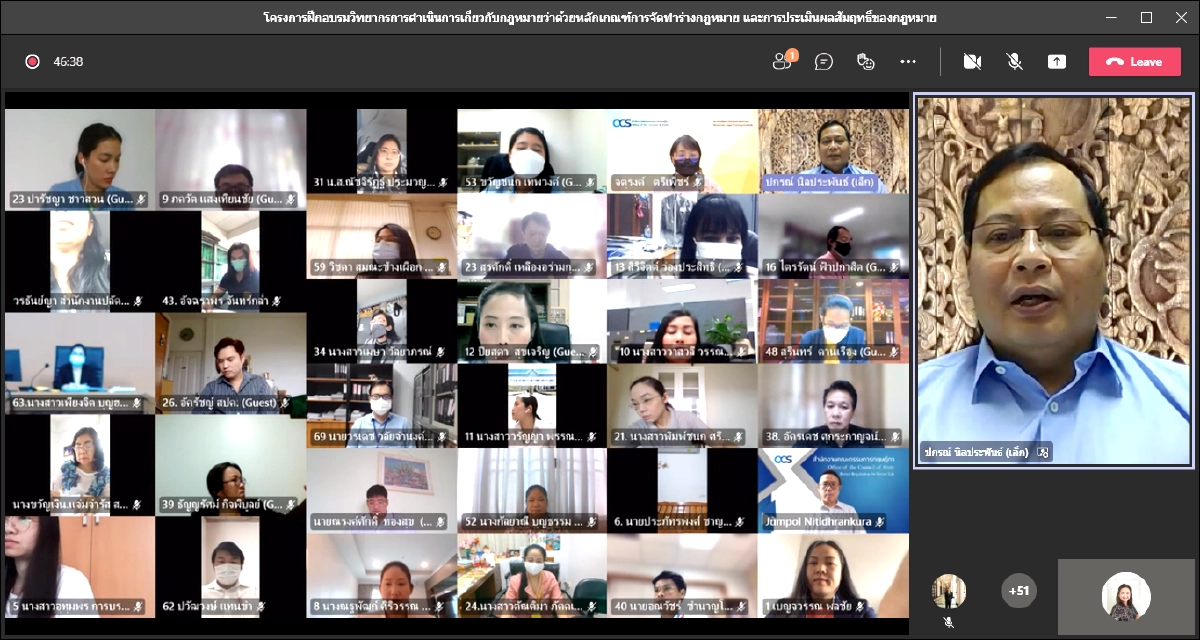The image size is (1200, 640).
Task: Select participant 34 video tile
Action: [382, 320]
